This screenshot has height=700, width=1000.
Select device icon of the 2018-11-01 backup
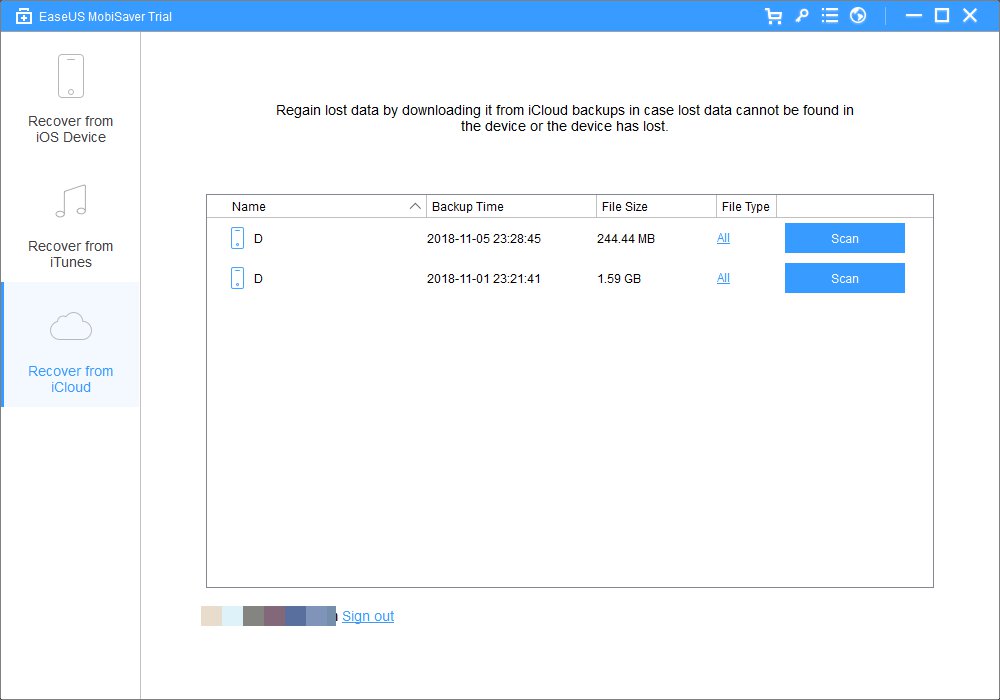point(237,278)
